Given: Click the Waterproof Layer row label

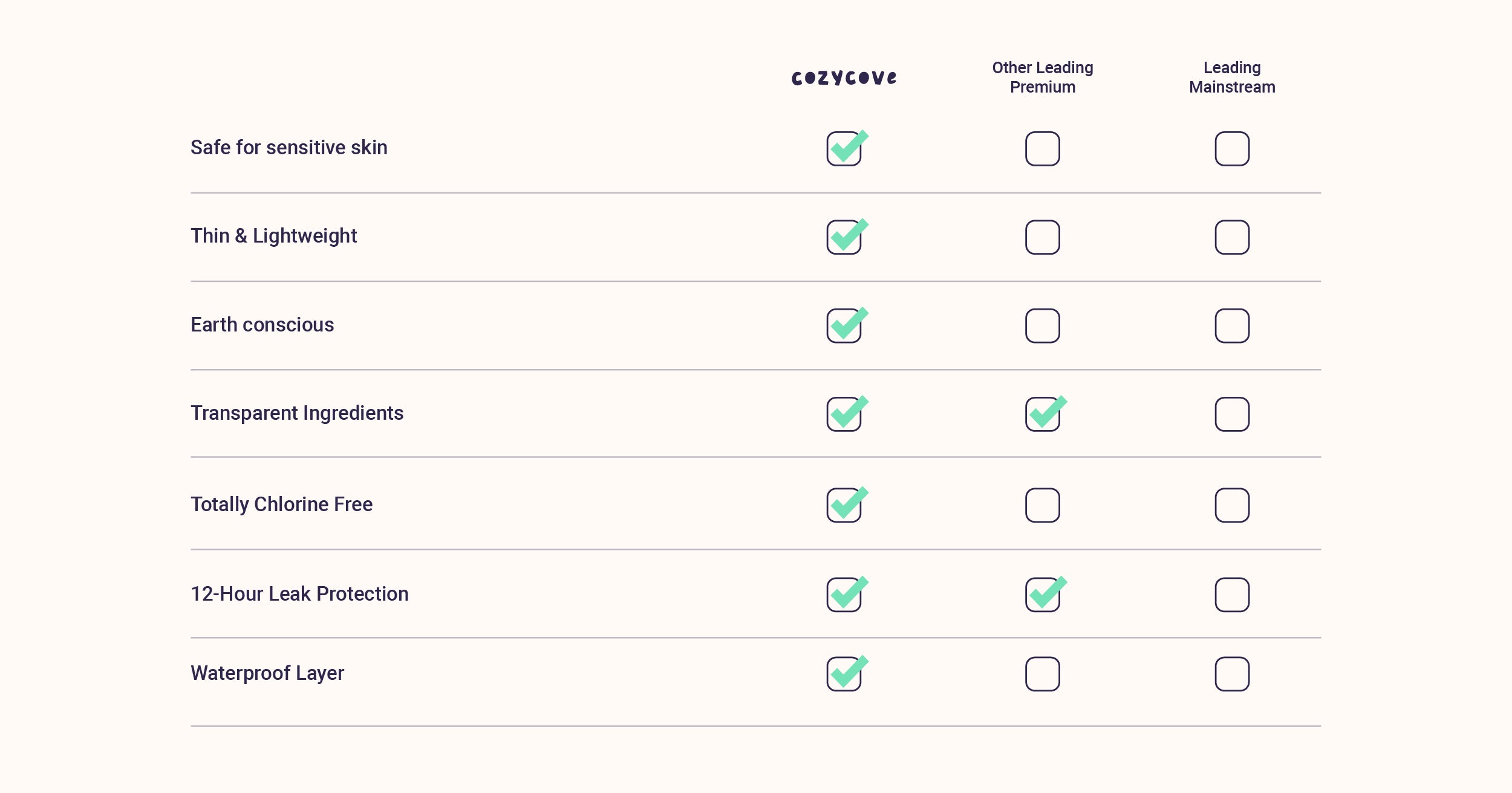Looking at the screenshot, I should [x=267, y=673].
